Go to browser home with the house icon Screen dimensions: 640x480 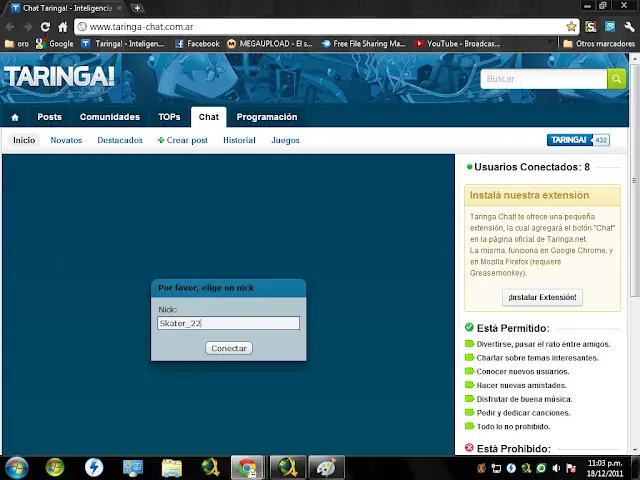pos(62,27)
